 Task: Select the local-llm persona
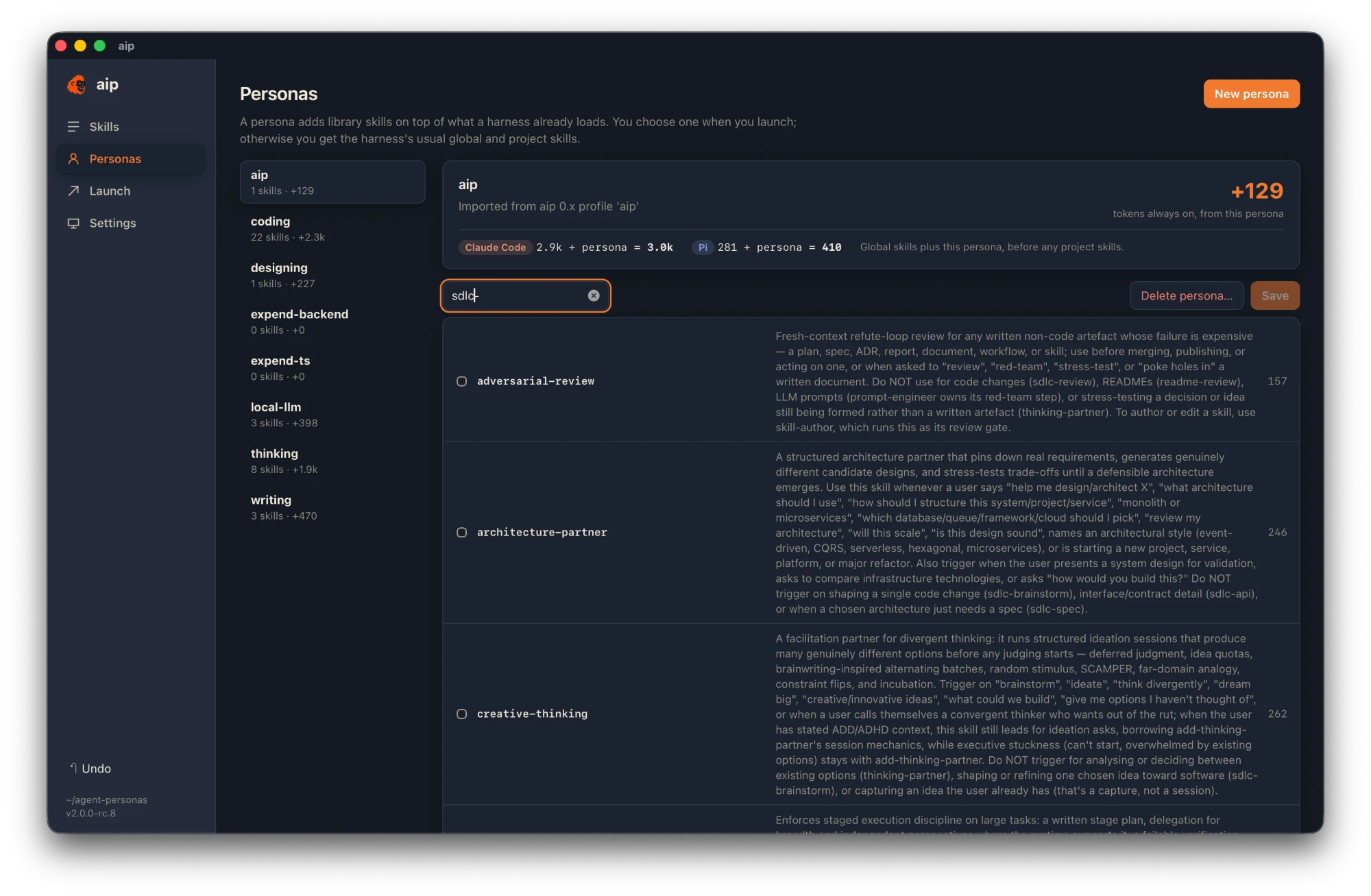pyautogui.click(x=332, y=414)
